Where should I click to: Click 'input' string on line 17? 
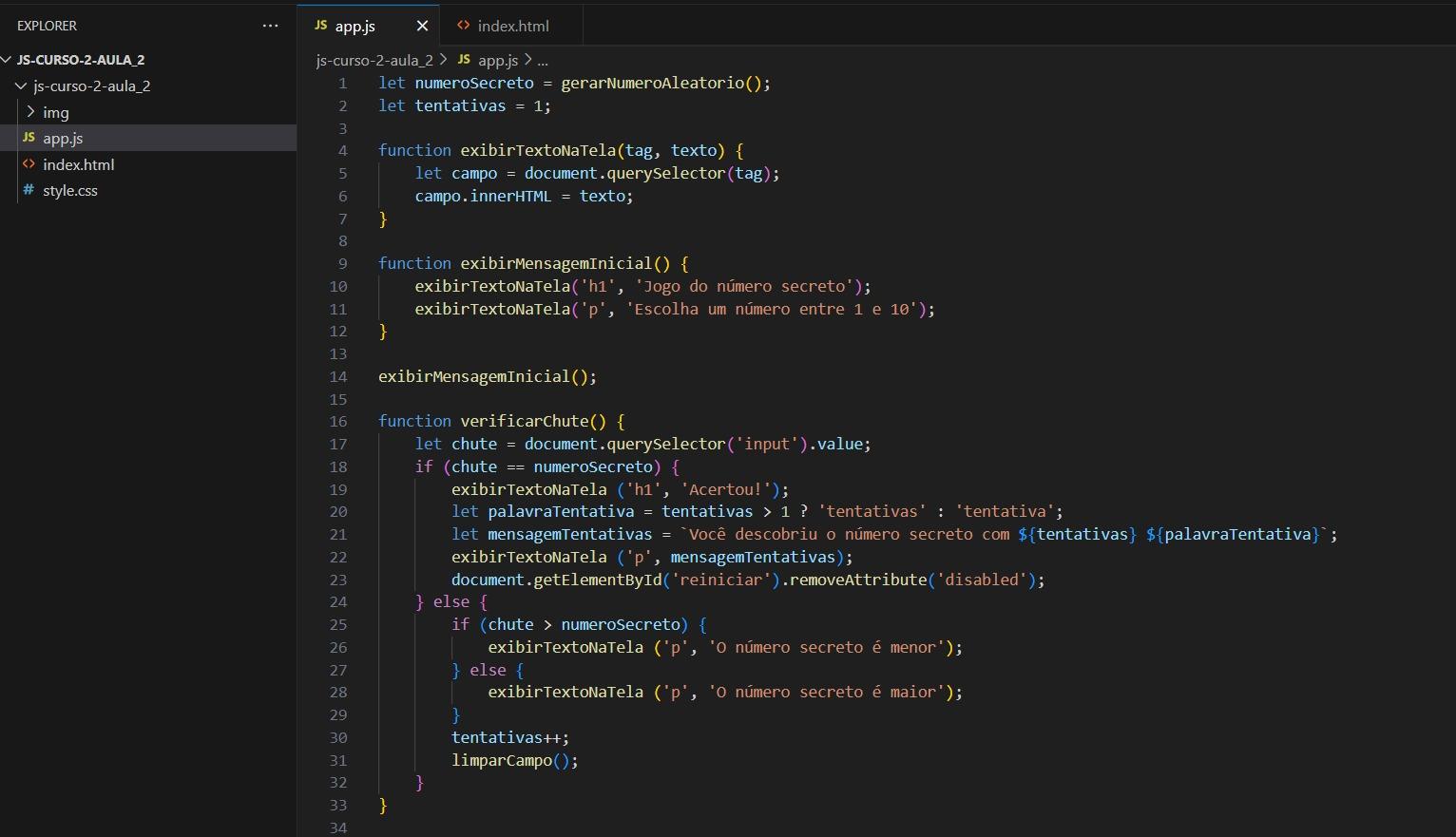tap(766, 444)
